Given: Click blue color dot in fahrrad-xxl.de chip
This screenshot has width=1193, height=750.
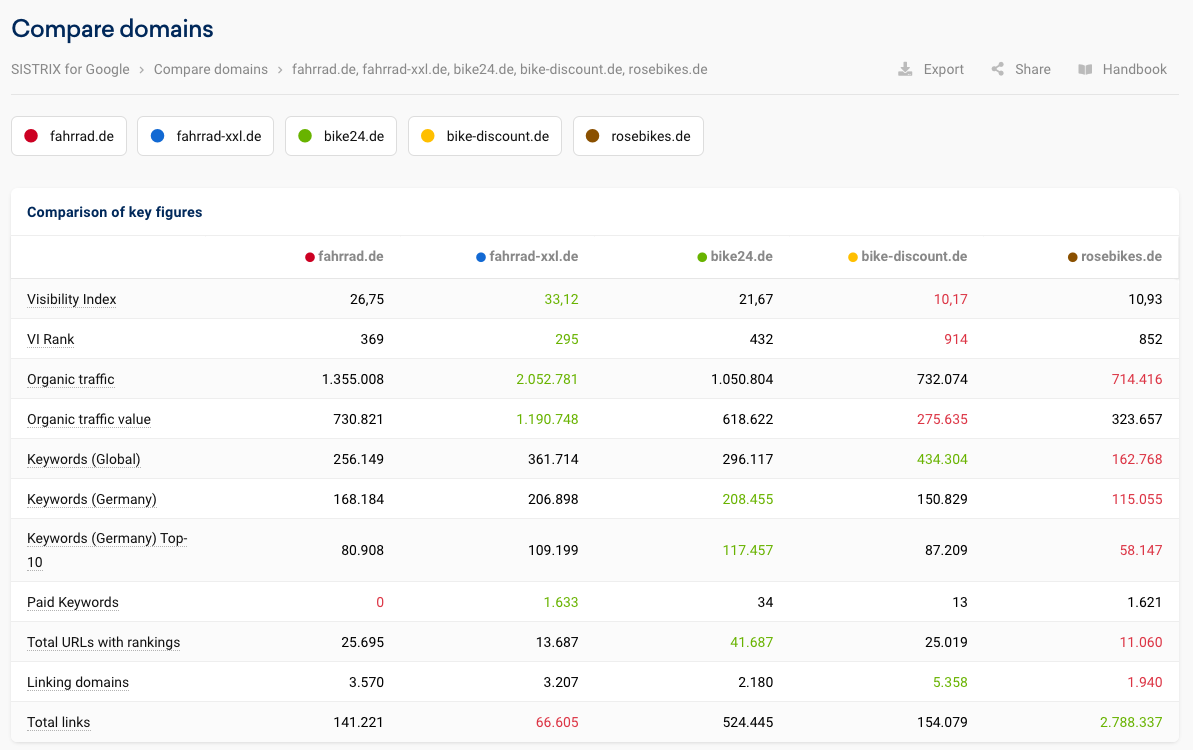Looking at the screenshot, I should click(x=157, y=136).
